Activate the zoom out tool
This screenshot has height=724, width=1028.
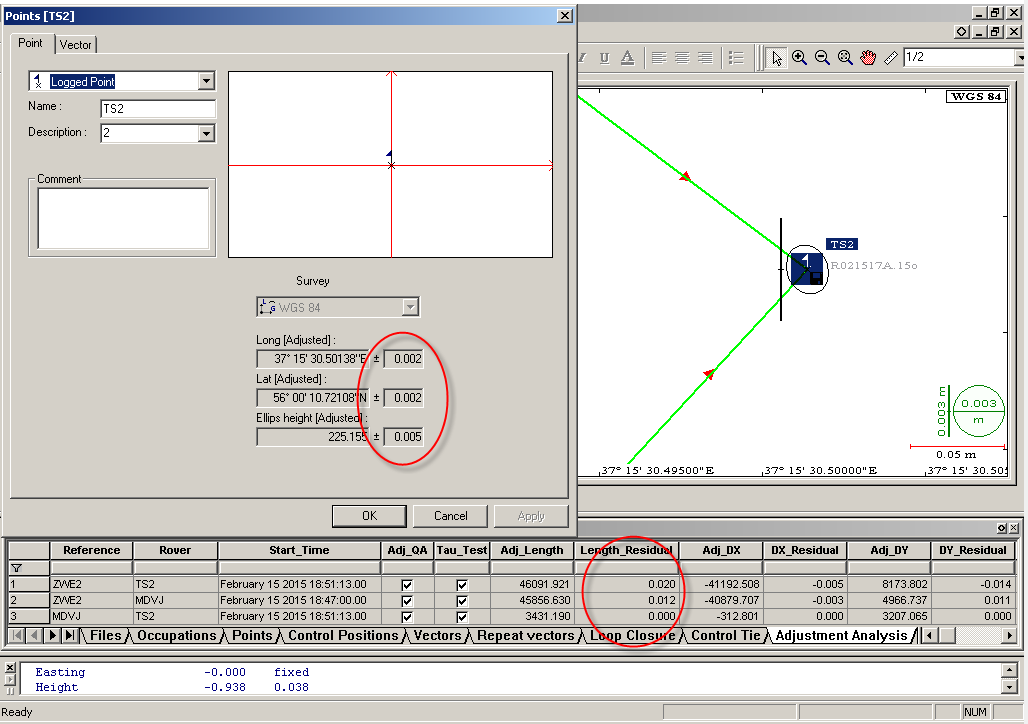click(822, 58)
